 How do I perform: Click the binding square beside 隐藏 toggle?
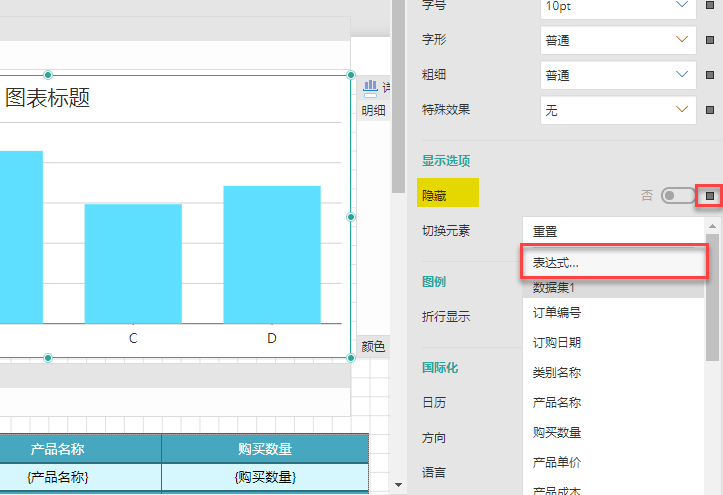coord(711,196)
